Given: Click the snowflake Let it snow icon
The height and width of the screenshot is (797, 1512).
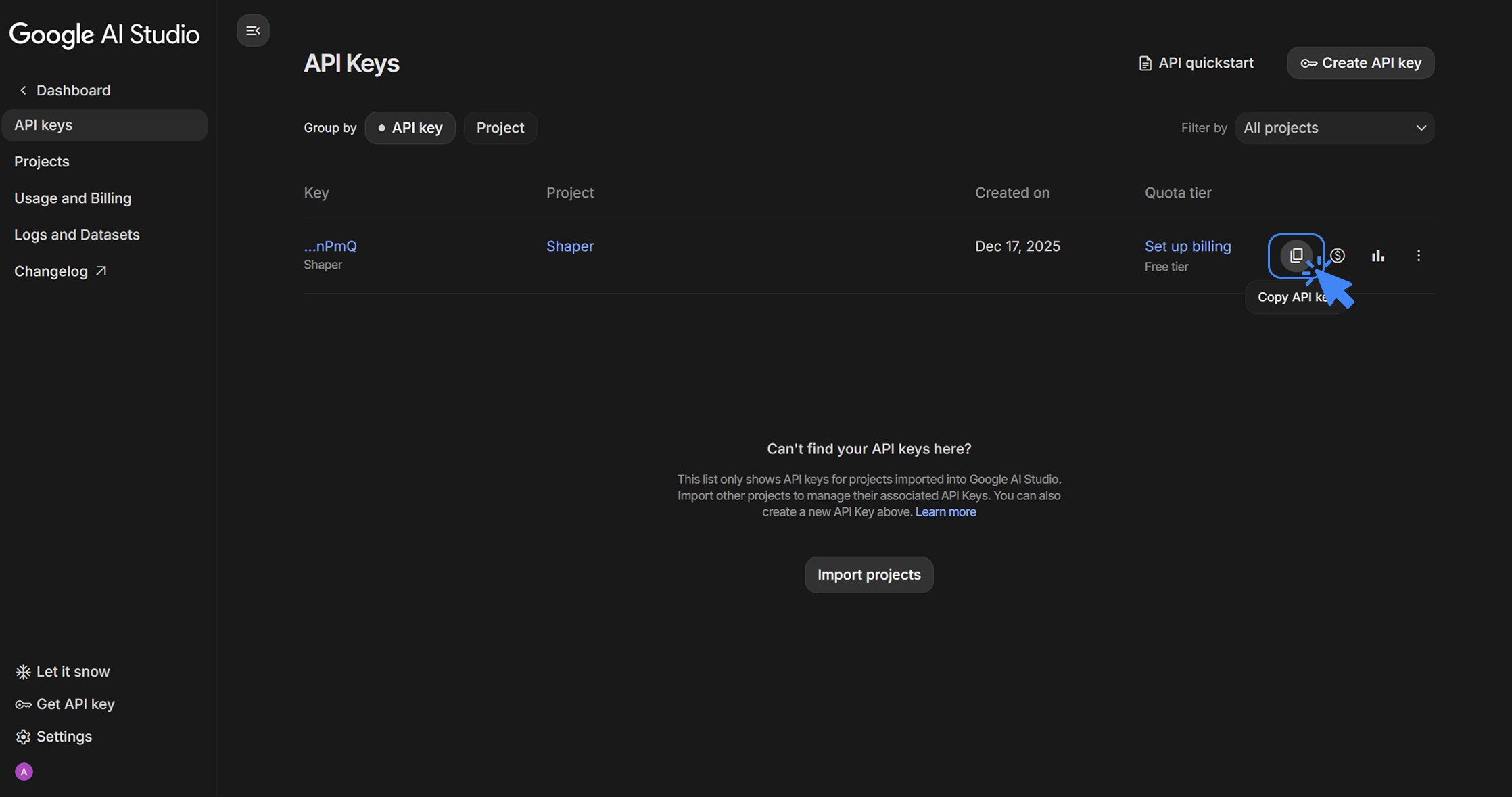Looking at the screenshot, I should point(23,671).
